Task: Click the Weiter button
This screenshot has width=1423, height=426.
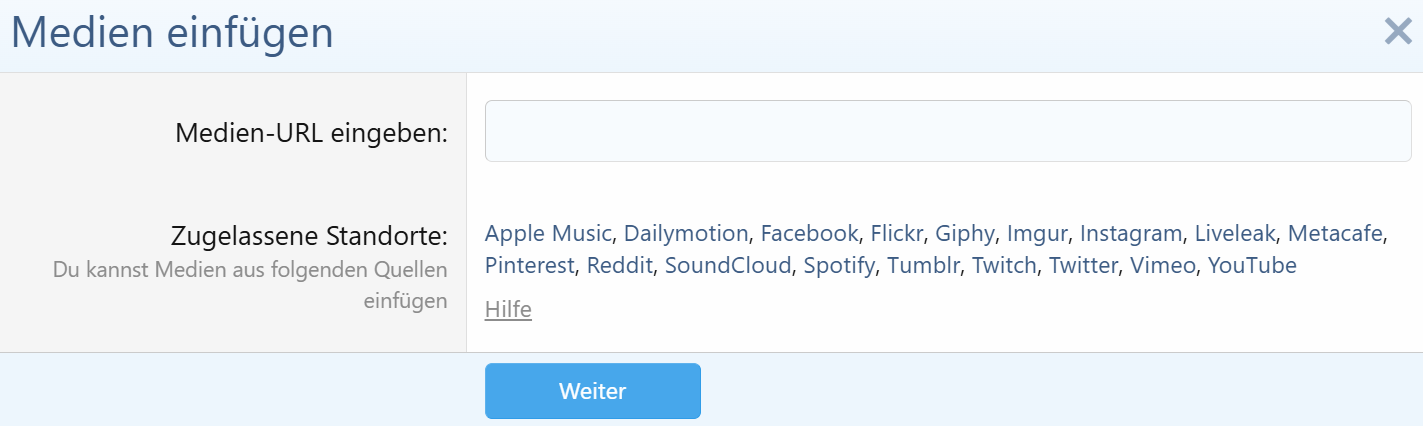Action: (593, 391)
